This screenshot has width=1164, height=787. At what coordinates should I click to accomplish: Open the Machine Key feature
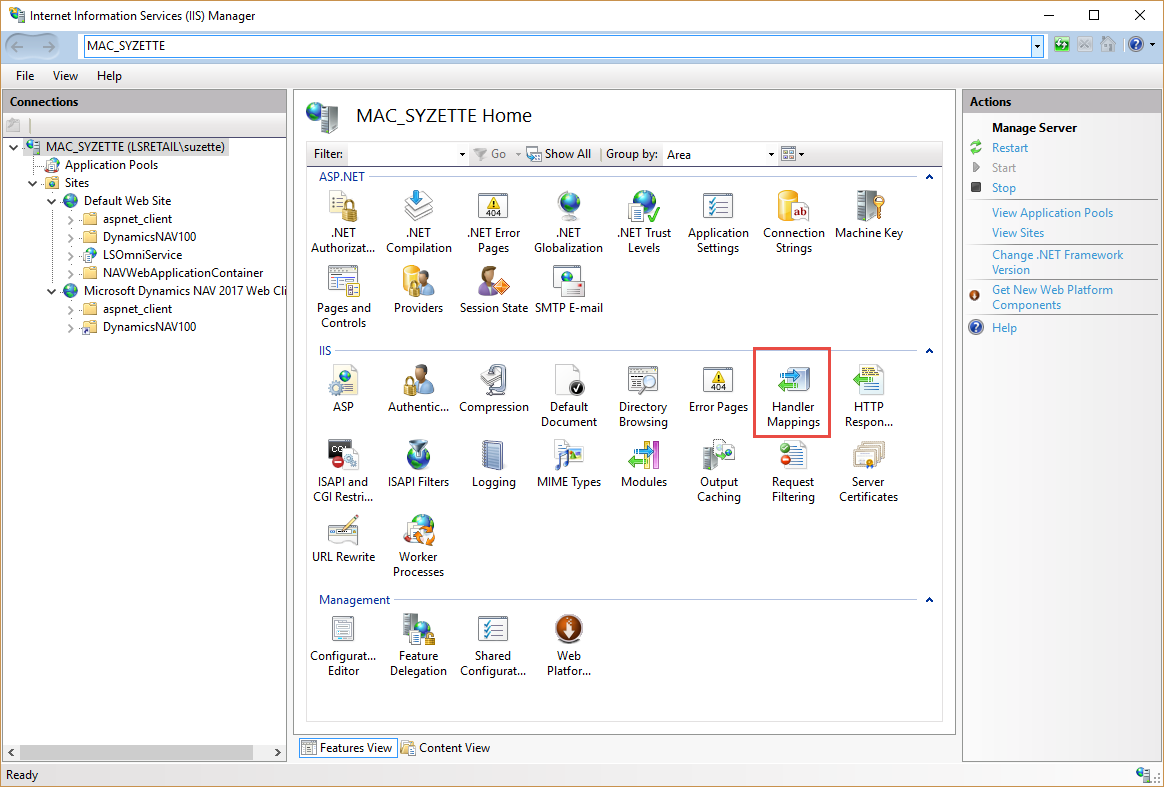point(868,215)
